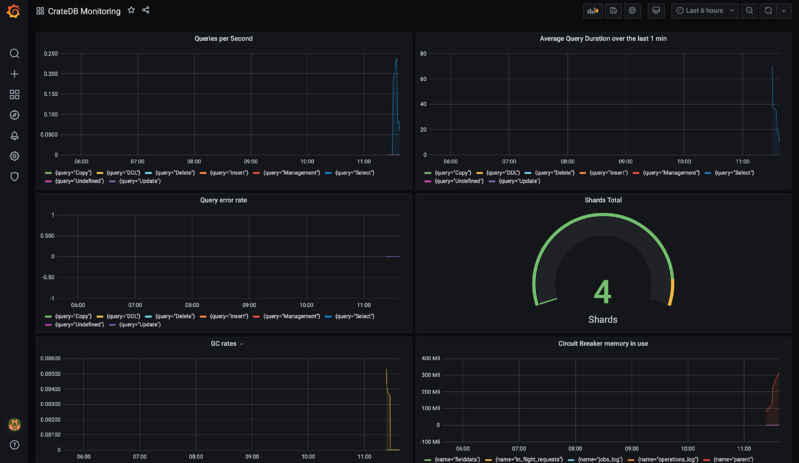Screen dimensions: 799x463
Task: Open the Help question mark icon
Action: pyautogui.click(x=14, y=445)
